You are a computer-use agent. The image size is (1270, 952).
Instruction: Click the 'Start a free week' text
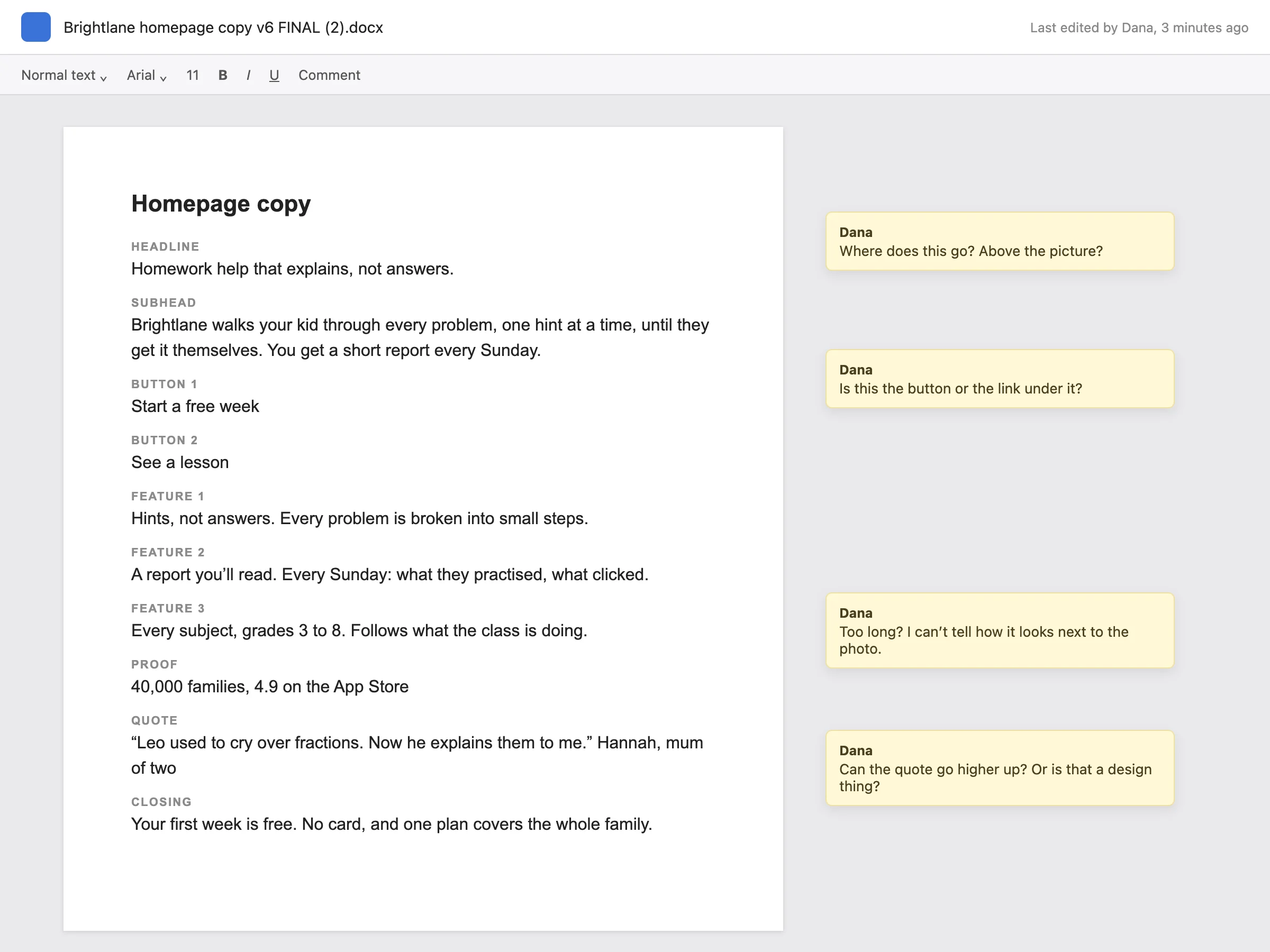coord(195,406)
